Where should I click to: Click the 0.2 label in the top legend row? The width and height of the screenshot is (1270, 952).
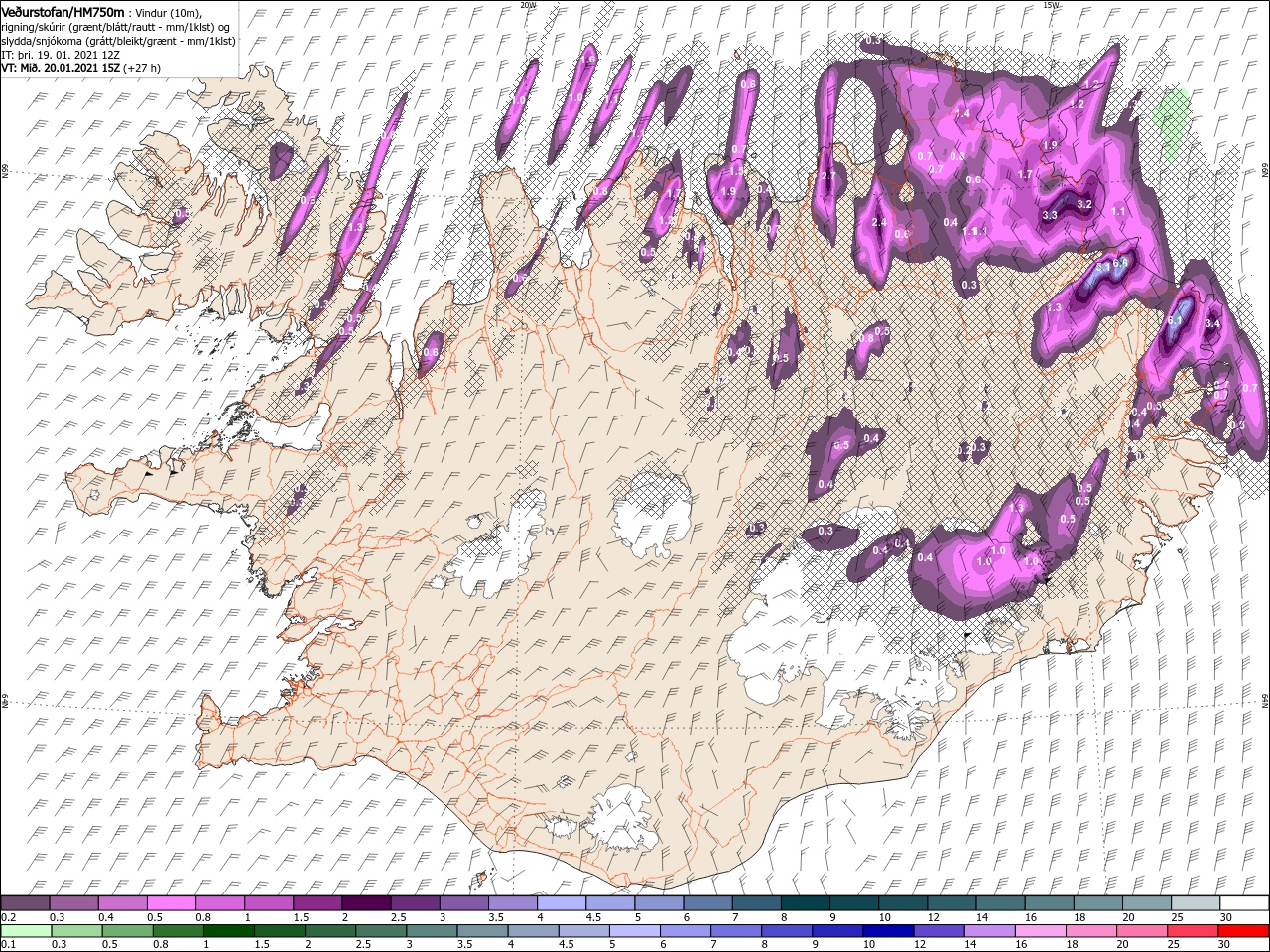(x=9, y=916)
